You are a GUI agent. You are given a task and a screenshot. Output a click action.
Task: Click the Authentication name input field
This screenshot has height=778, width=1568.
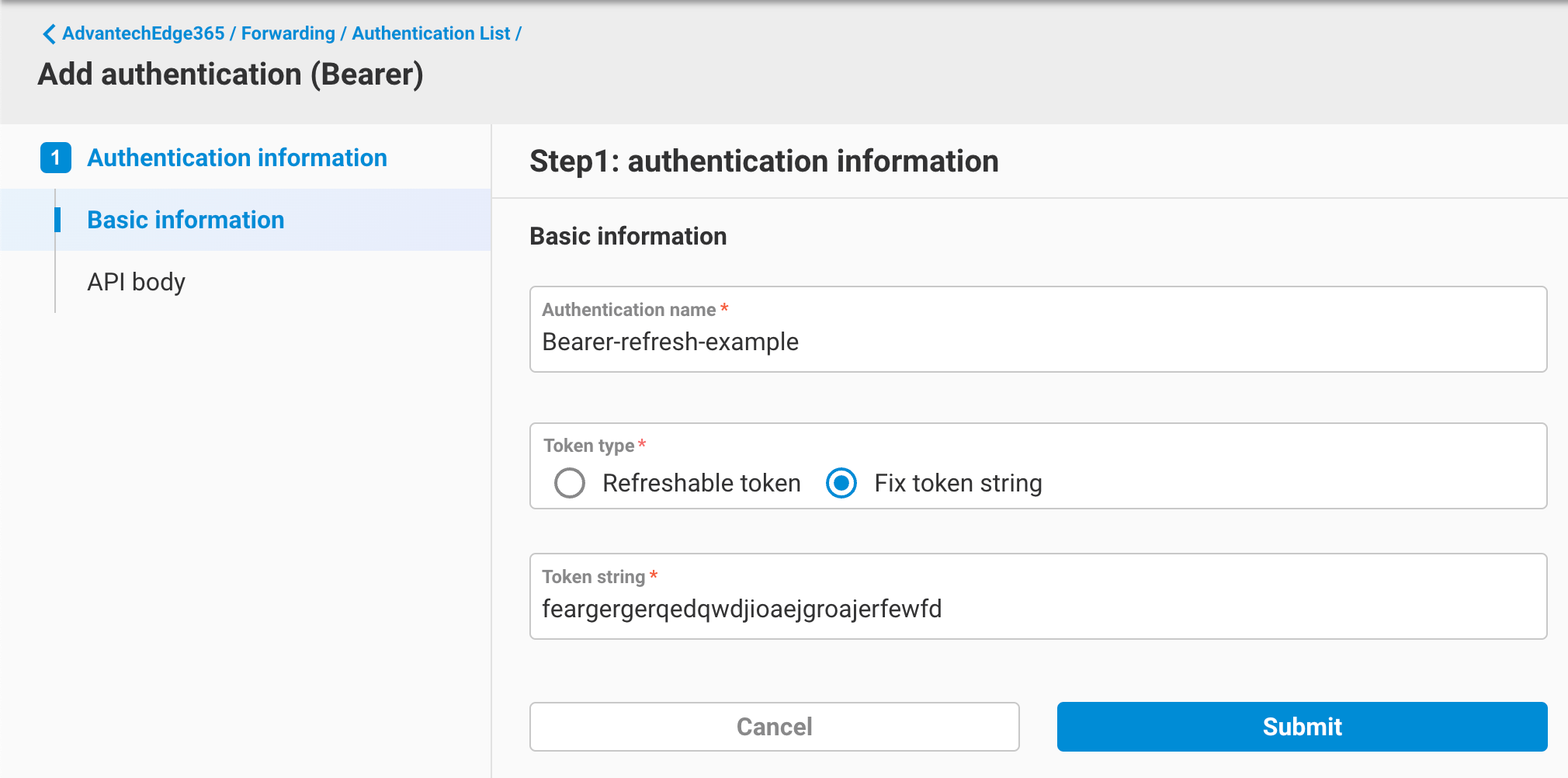point(1040,342)
